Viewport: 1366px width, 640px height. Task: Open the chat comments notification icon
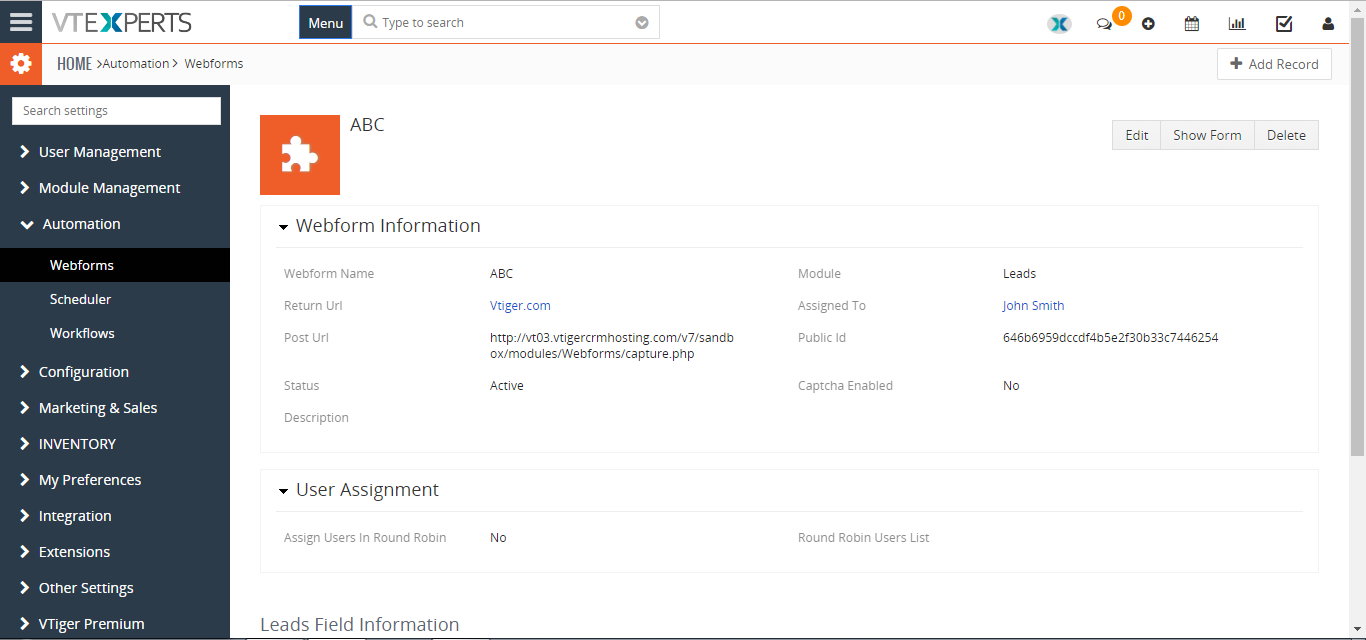1104,24
